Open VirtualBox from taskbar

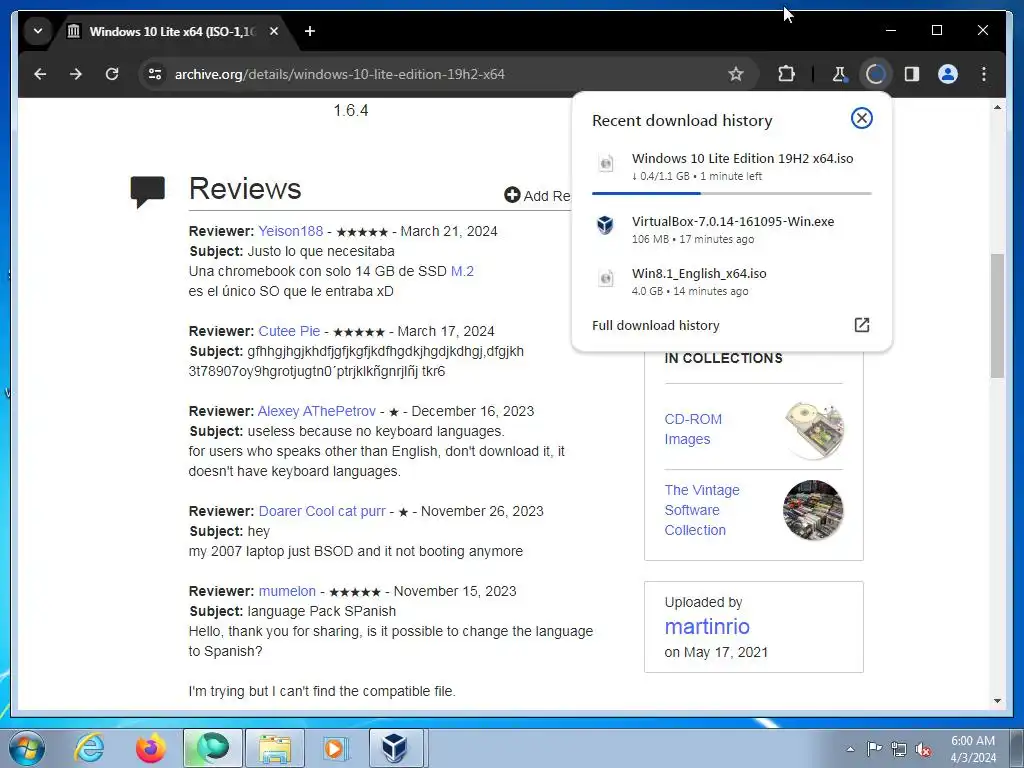[395, 748]
